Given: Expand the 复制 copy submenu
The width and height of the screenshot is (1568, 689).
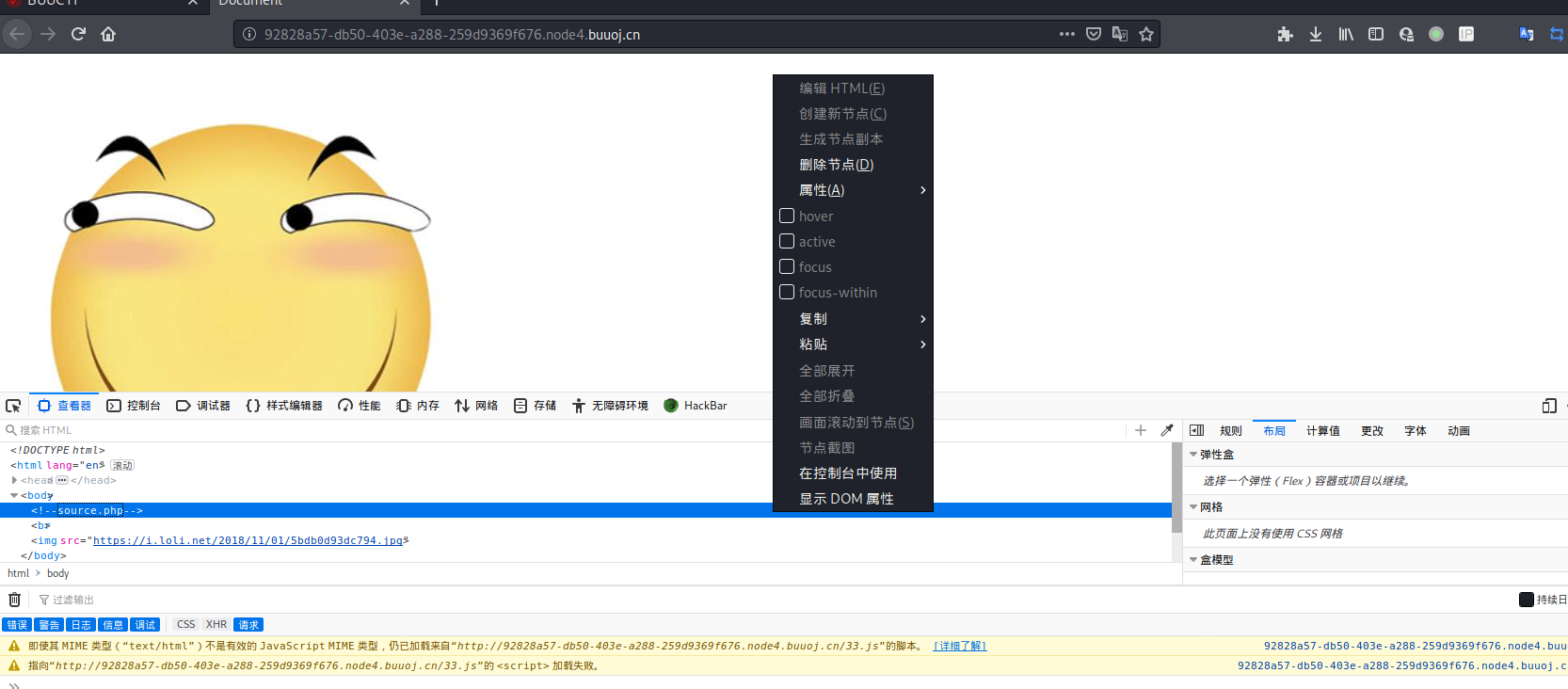Looking at the screenshot, I should tap(853, 319).
